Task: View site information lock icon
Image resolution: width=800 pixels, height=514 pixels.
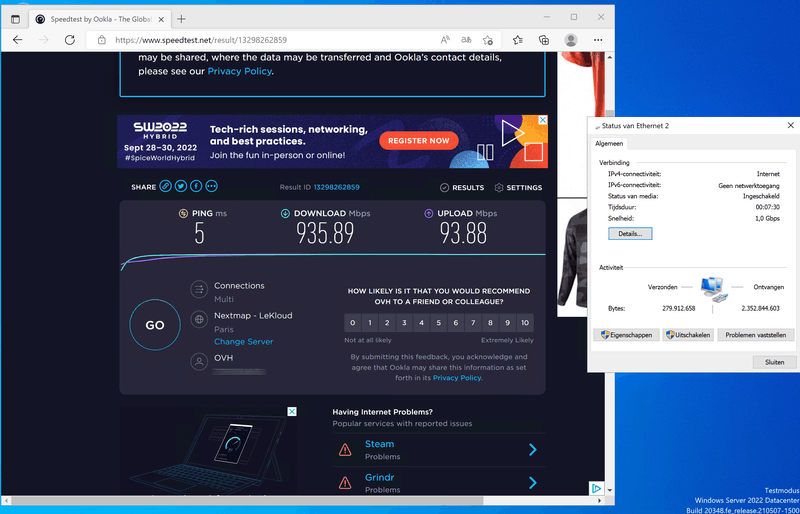Action: point(102,40)
